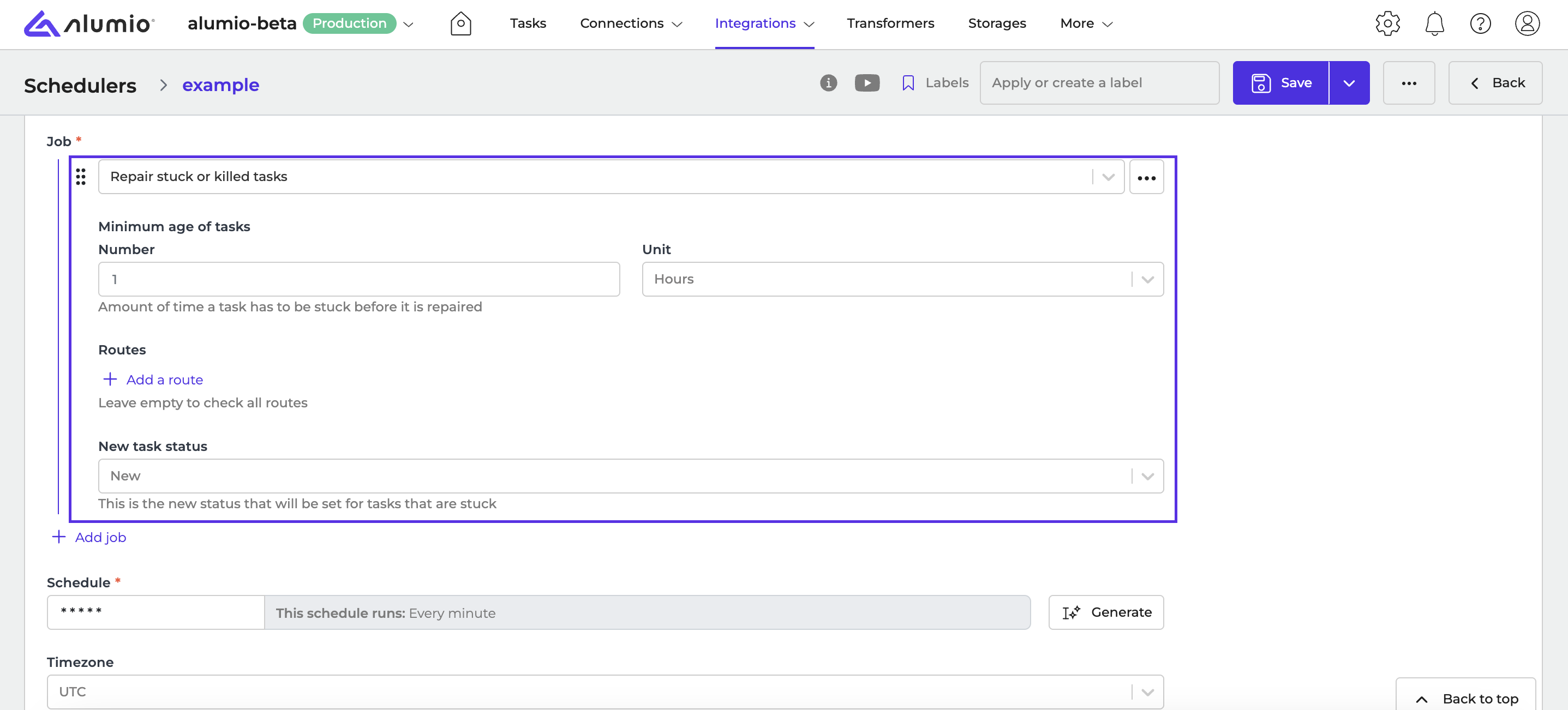Image resolution: width=1568 pixels, height=710 pixels.
Task: Expand the Timezone UTC dropdown
Action: [605, 692]
